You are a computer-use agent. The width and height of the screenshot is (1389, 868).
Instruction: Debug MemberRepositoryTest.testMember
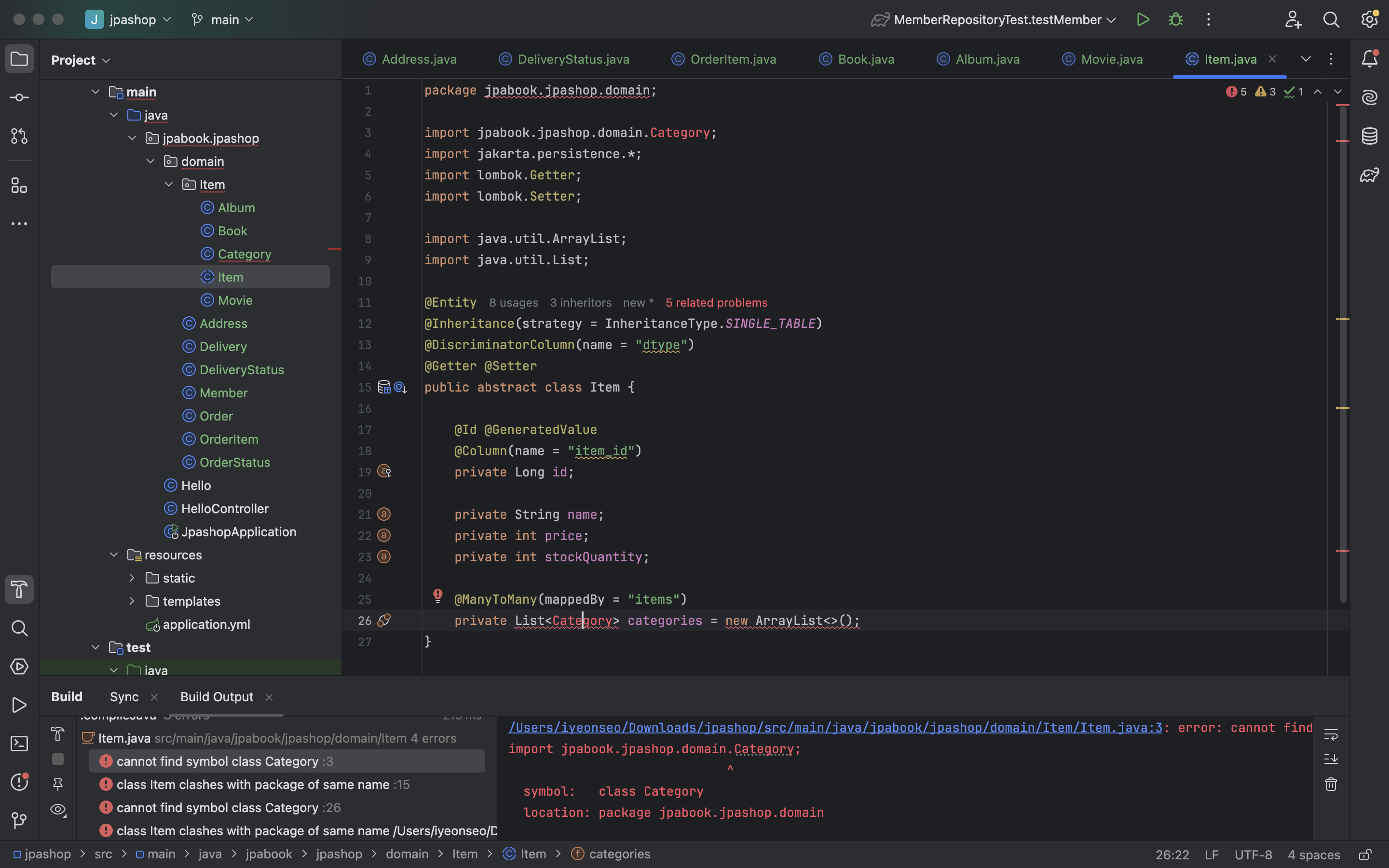point(1175,19)
